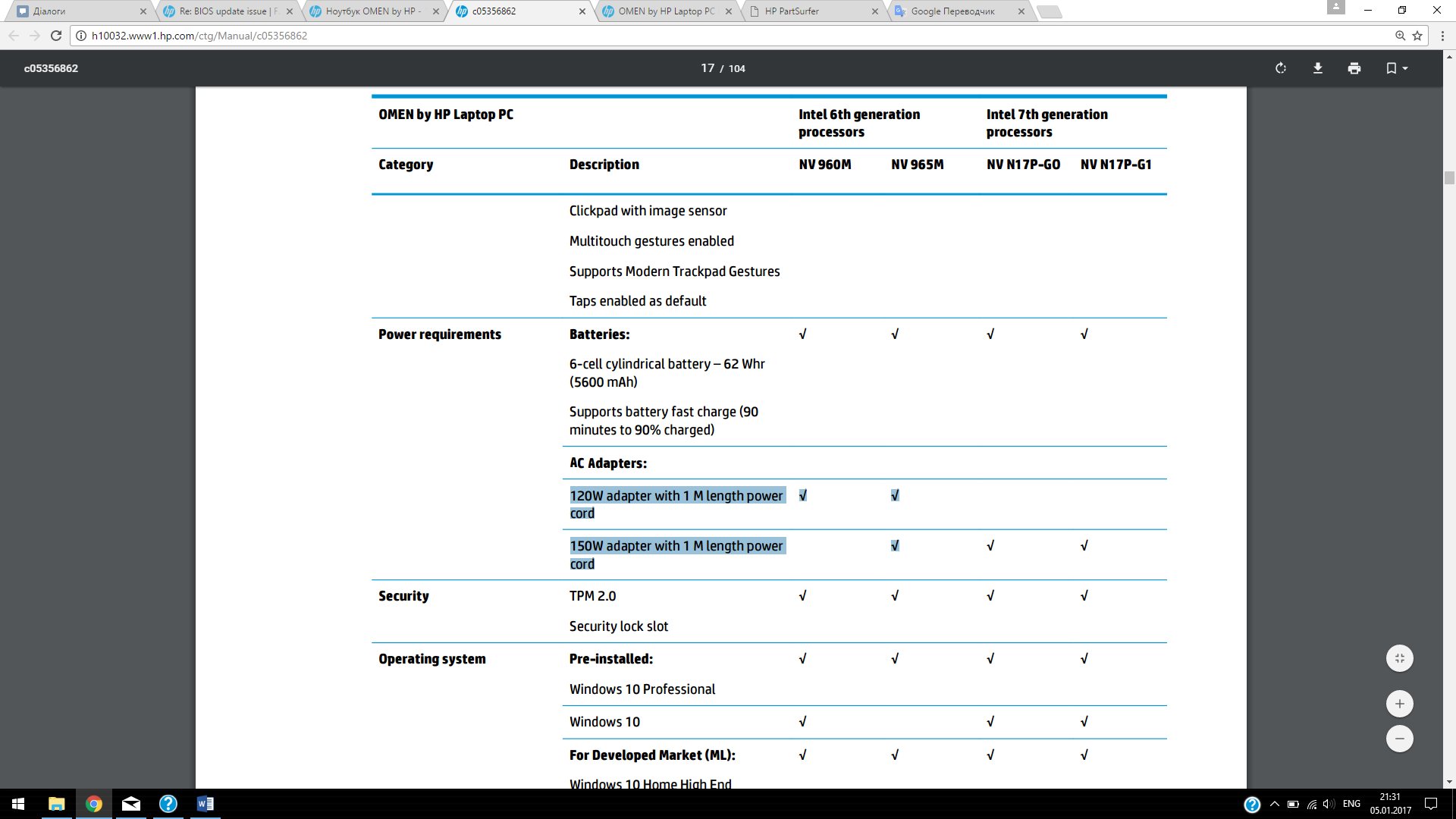Print the PDF document
The image size is (1456, 819).
1354,68
